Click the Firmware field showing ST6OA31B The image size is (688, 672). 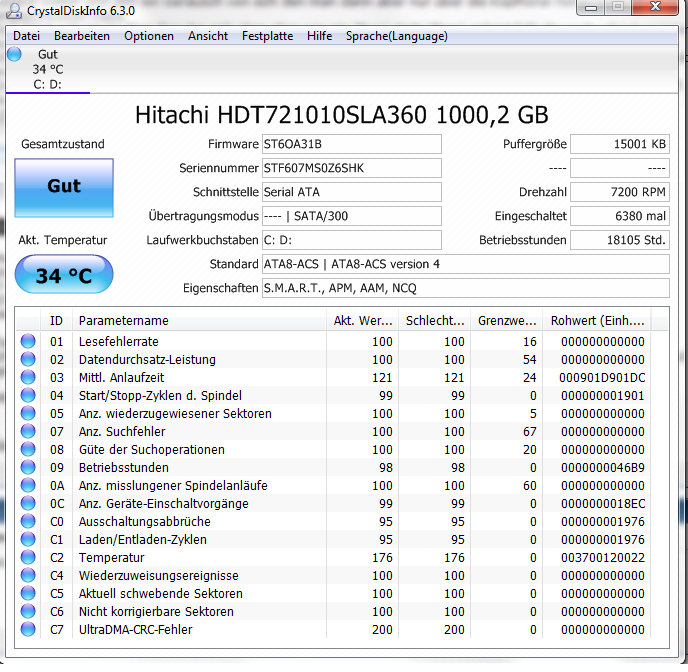[351, 144]
